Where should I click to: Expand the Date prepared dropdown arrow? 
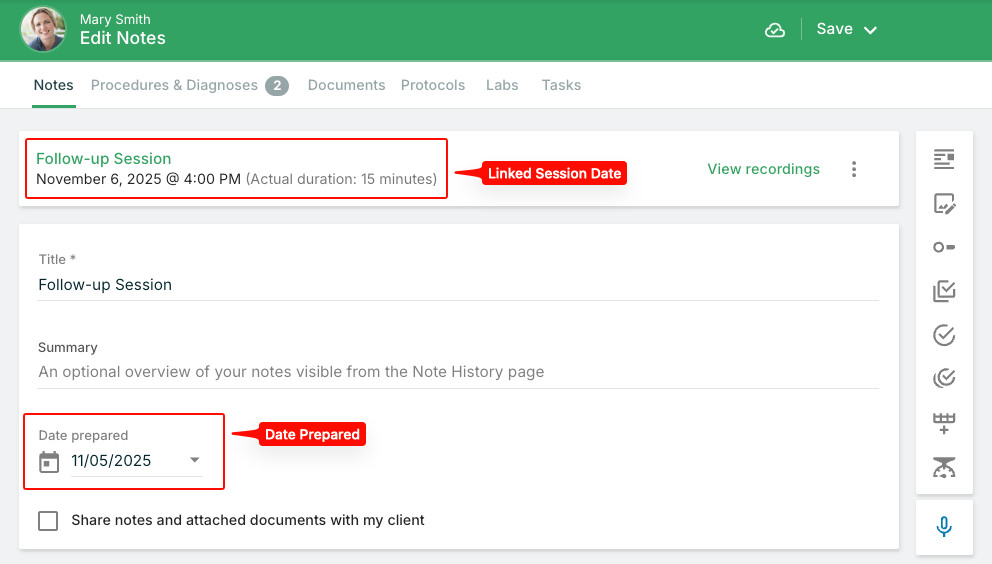click(195, 461)
